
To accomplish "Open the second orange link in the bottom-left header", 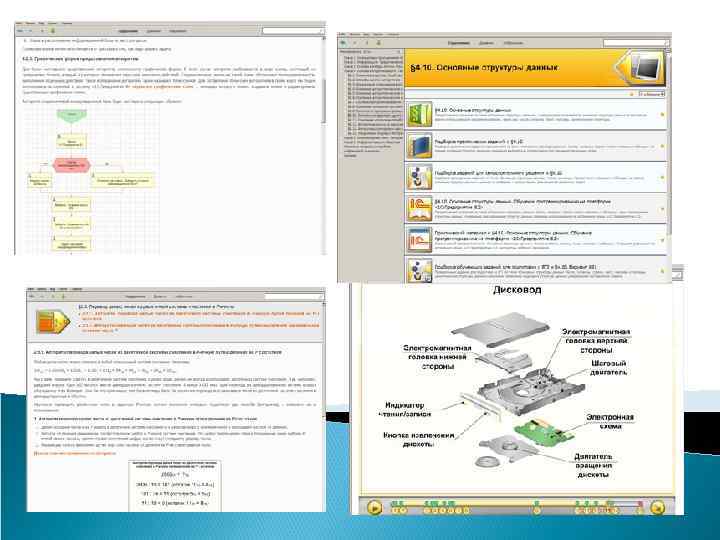I will click(200, 327).
